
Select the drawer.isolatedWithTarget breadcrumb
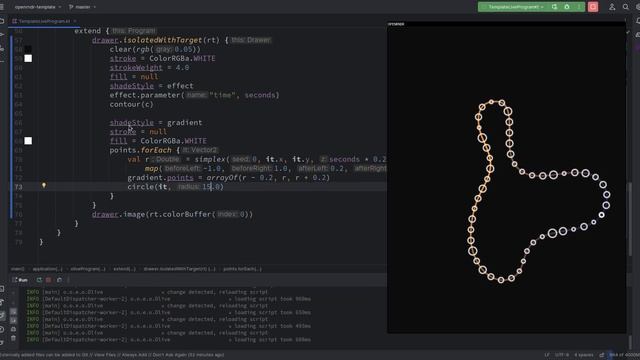coord(180,269)
